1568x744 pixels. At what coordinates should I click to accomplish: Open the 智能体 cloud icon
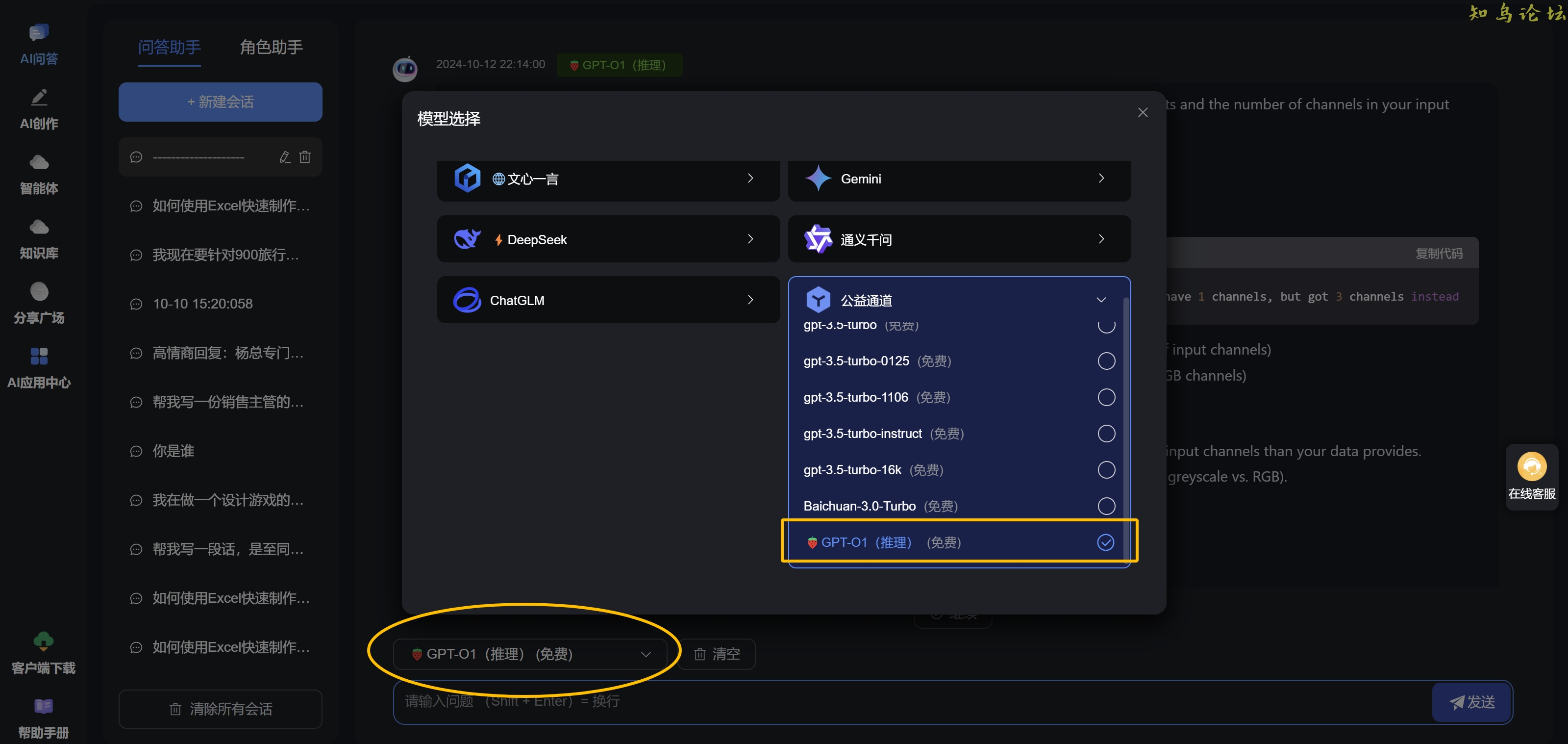click(x=39, y=162)
